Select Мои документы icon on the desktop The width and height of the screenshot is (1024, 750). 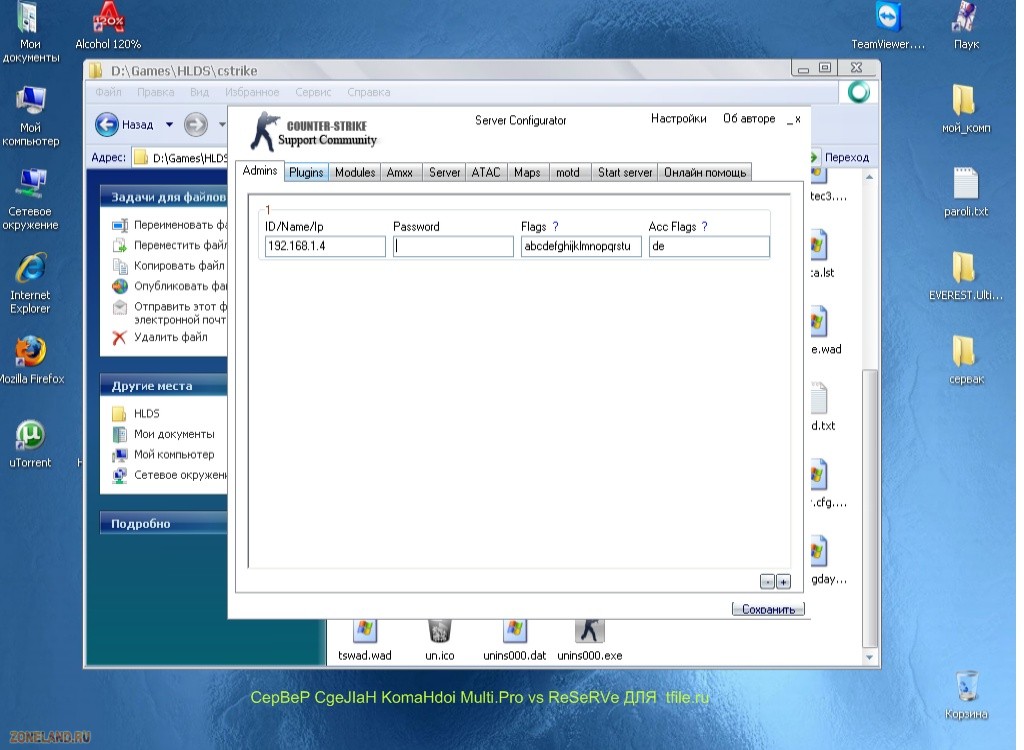point(30,33)
